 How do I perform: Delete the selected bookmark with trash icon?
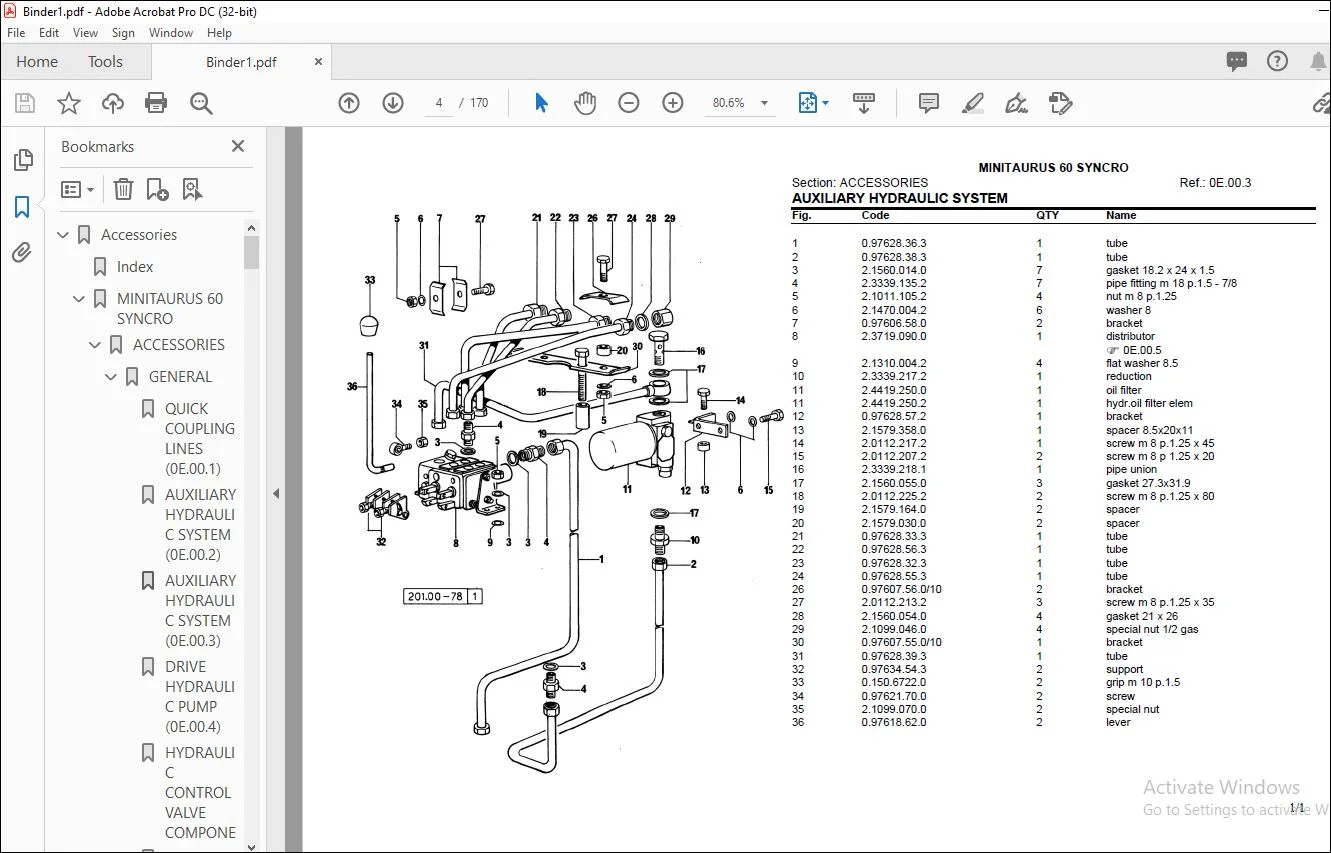click(123, 189)
